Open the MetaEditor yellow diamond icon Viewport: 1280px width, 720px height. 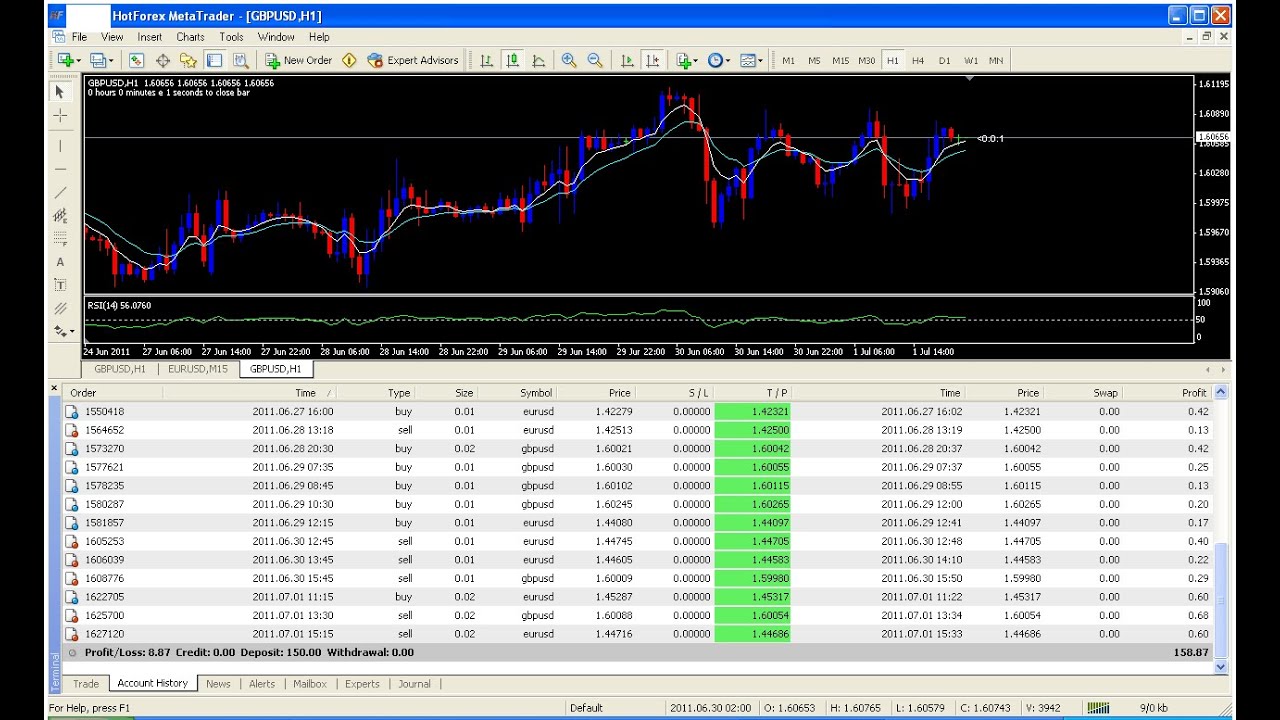[349, 60]
